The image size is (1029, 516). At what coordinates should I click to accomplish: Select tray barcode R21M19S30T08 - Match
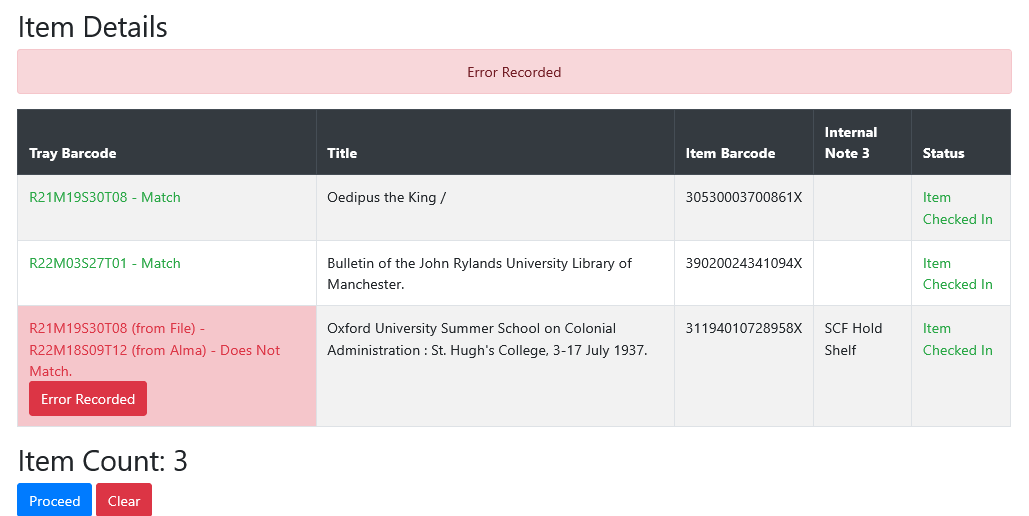click(105, 198)
